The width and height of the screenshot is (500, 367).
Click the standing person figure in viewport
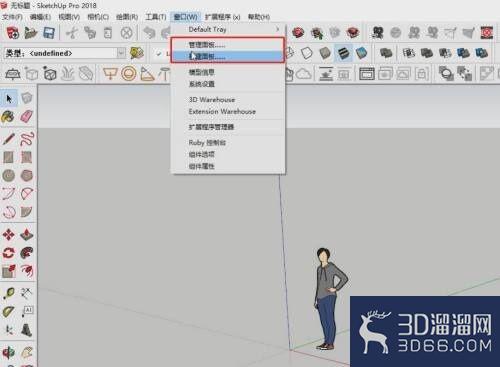click(x=329, y=299)
